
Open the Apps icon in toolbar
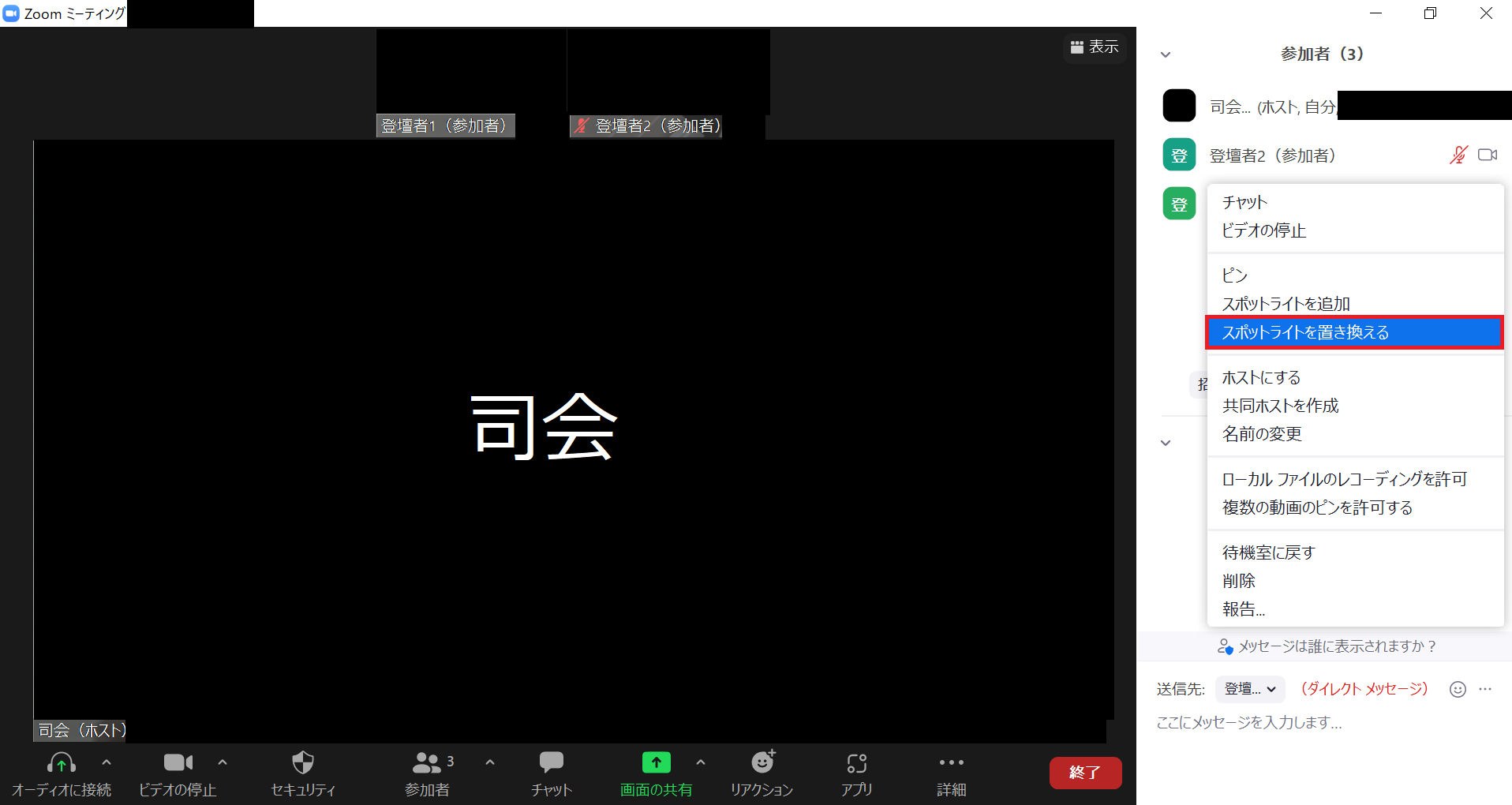tap(856, 763)
